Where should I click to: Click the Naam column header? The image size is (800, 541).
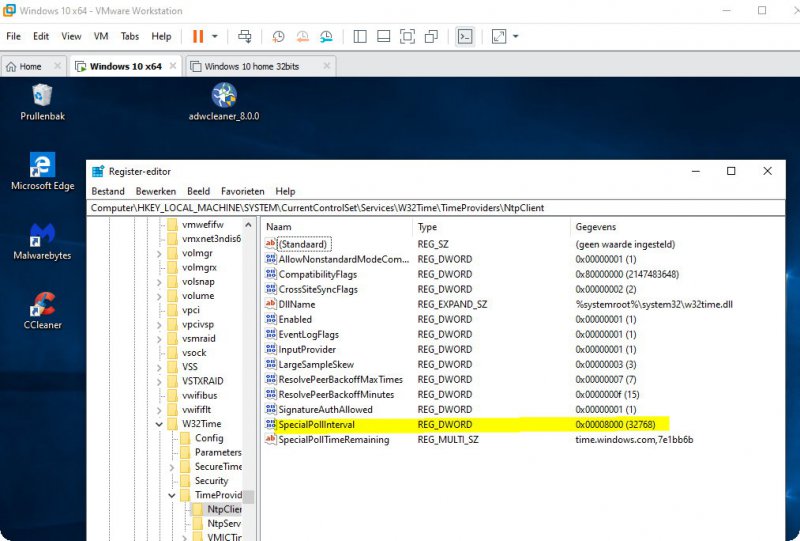coord(279,227)
